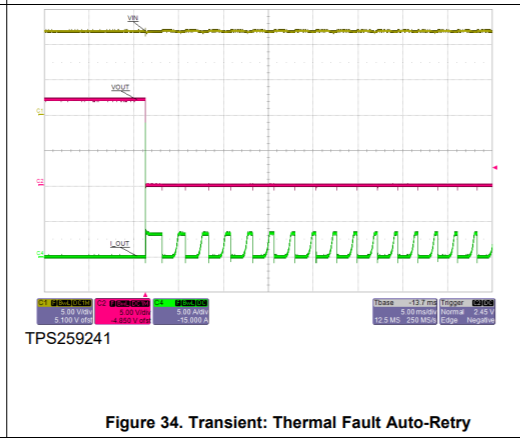
Task: Select the pink trigger position arrow below the grid
Action: pyautogui.click(x=145, y=295)
